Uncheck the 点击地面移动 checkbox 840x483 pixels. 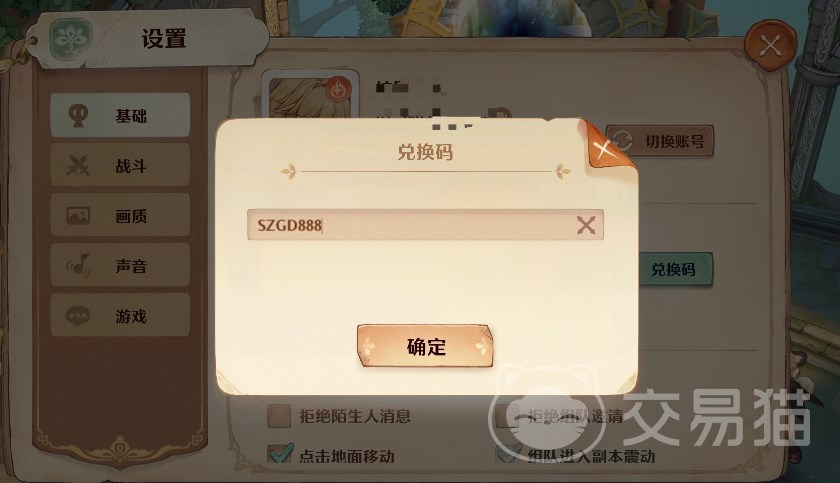click(280, 455)
